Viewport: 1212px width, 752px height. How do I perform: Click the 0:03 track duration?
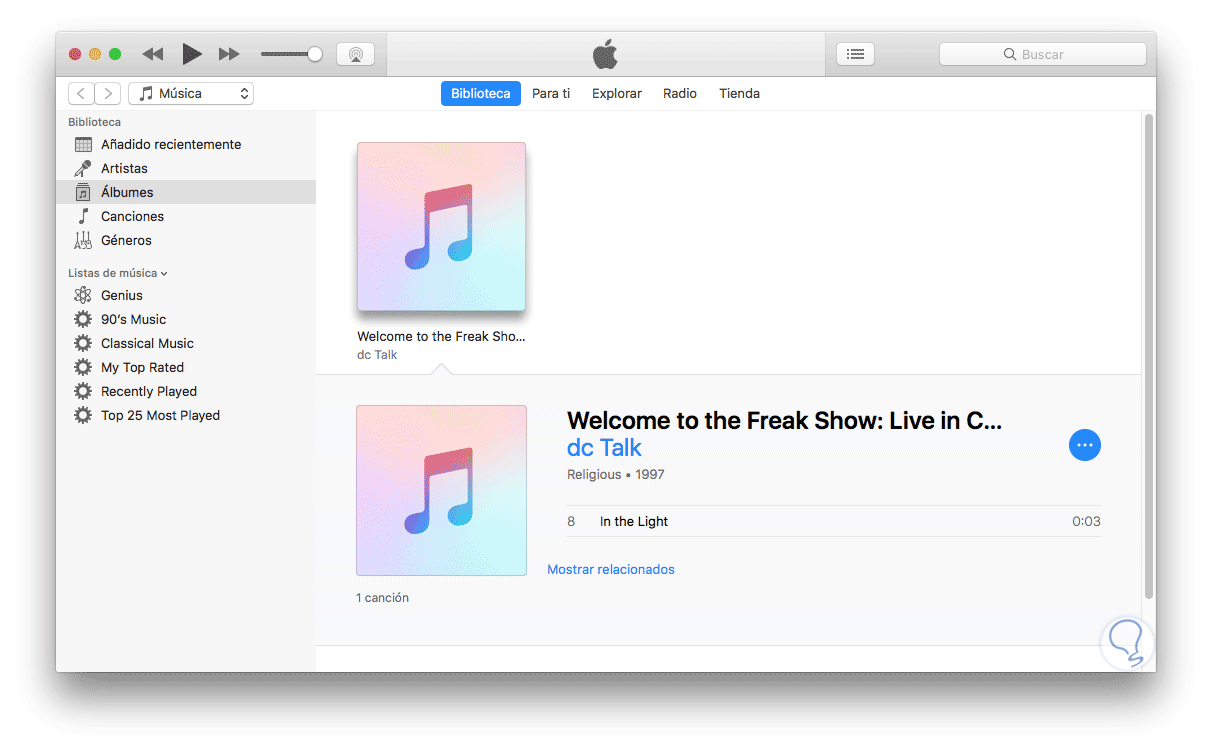click(x=1086, y=521)
